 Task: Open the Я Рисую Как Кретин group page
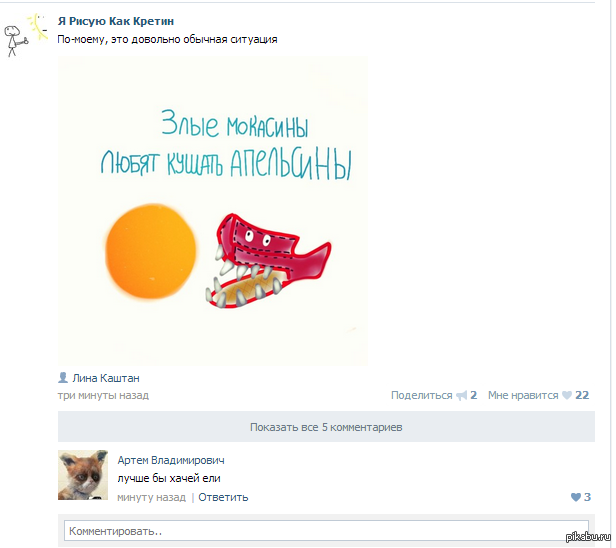[116, 21]
